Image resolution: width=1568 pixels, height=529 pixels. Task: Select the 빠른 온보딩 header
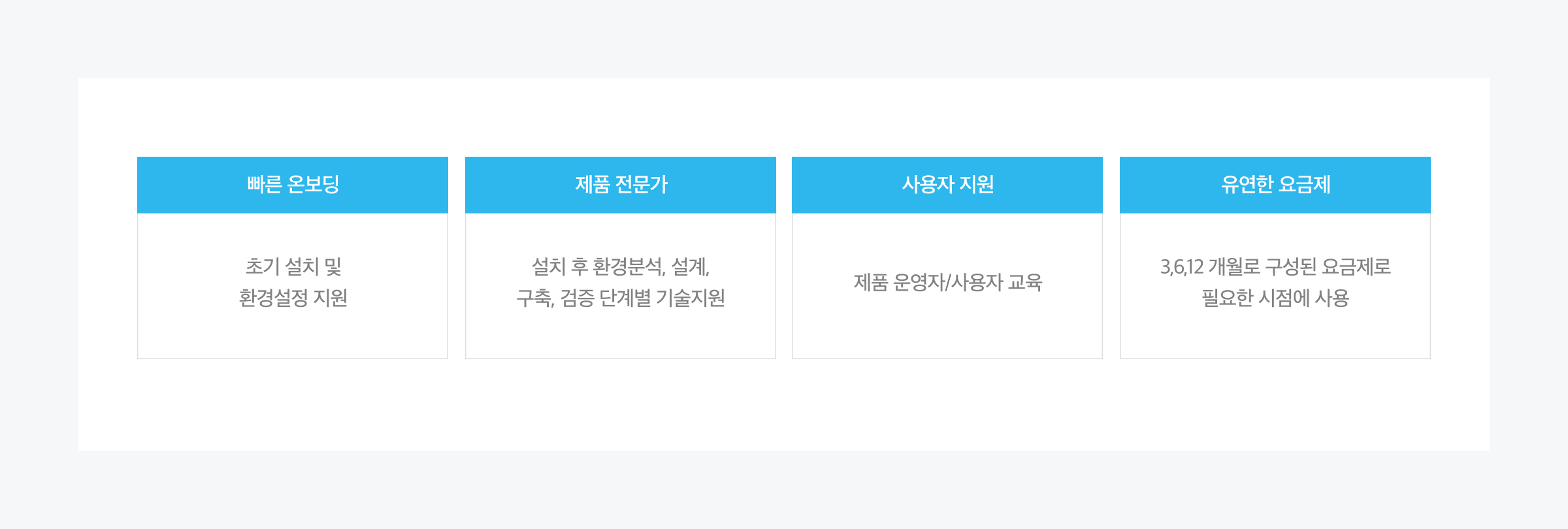click(293, 185)
